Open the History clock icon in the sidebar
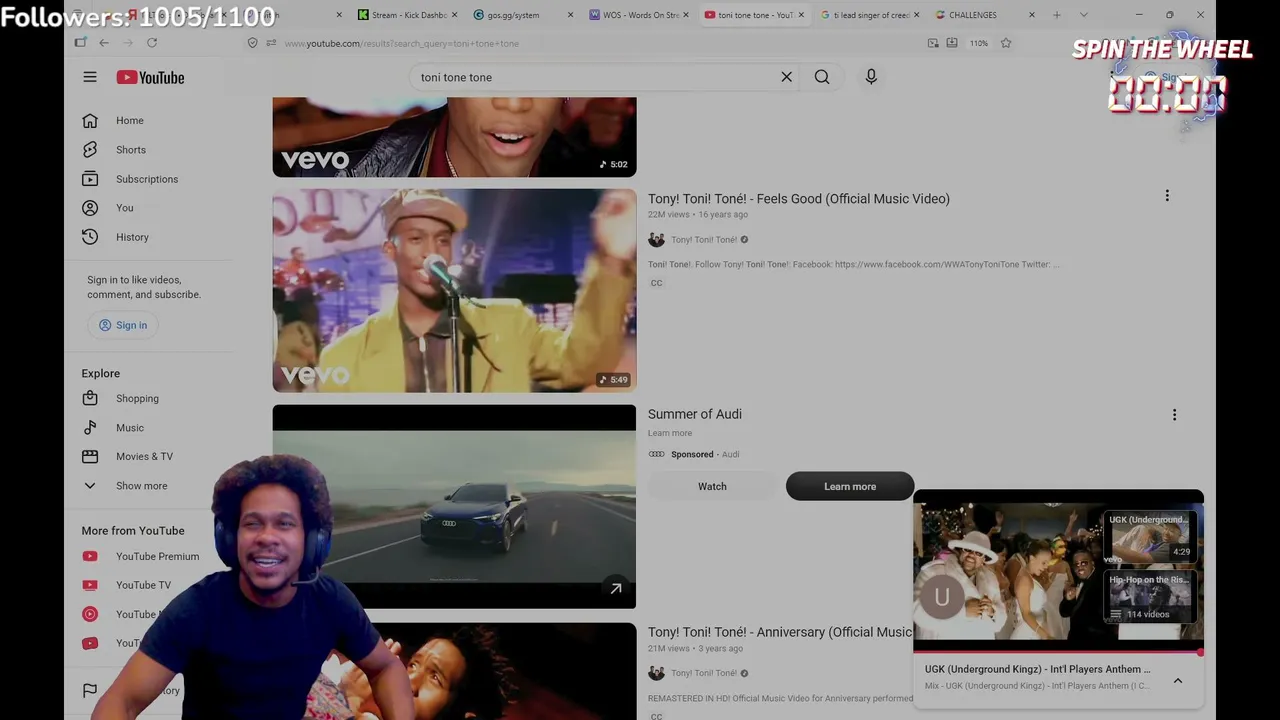This screenshot has width=1280, height=720. (x=90, y=237)
